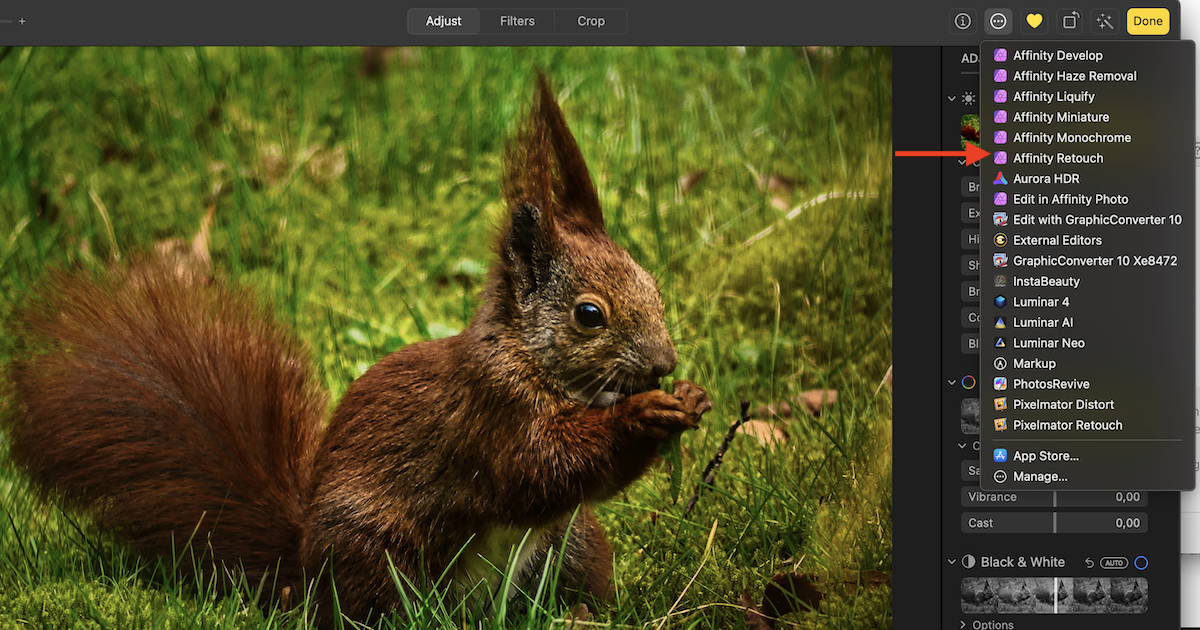Click the Light sun icon
This screenshot has height=630, width=1200.
click(968, 99)
